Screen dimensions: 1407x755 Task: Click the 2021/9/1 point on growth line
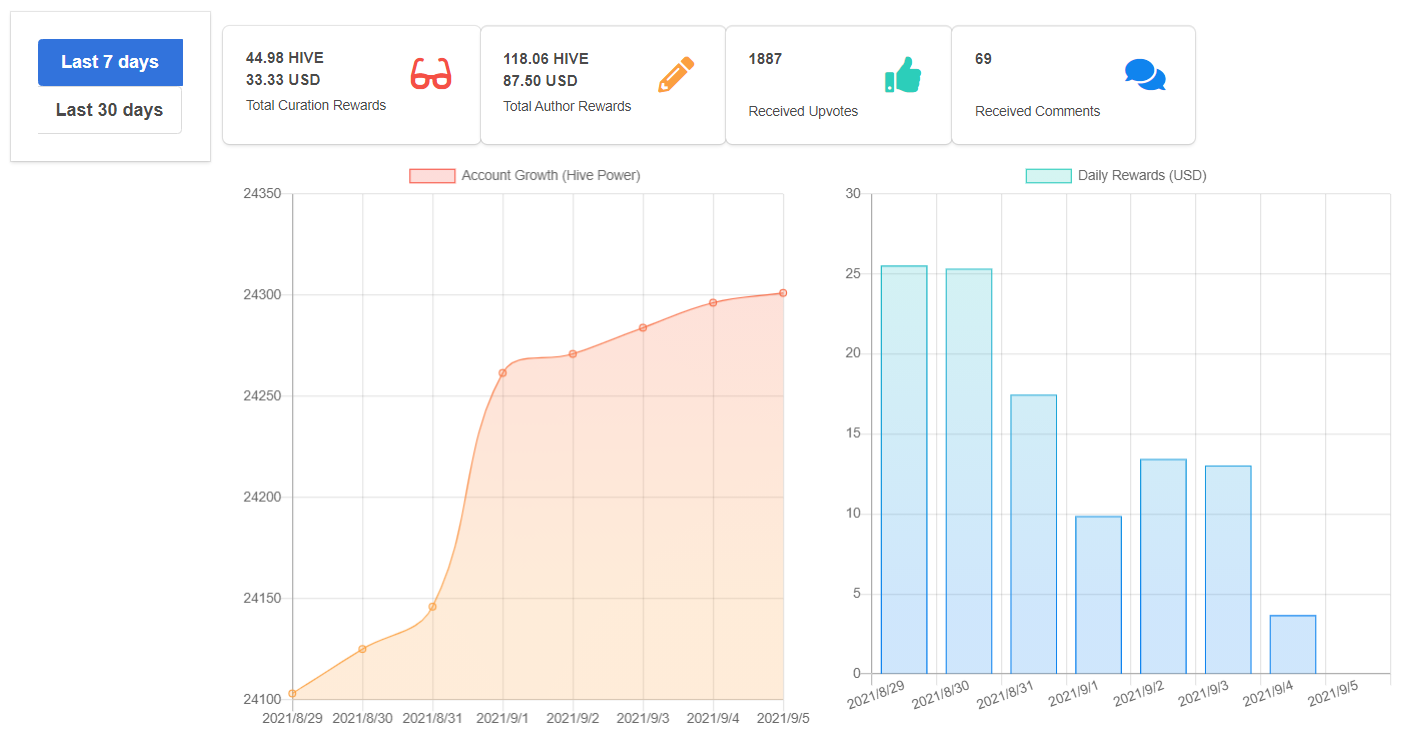tap(503, 373)
